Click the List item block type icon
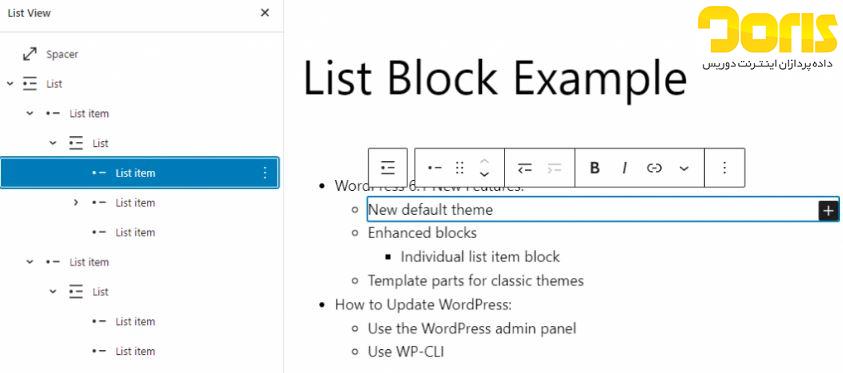This screenshot has height=373, width=843. tap(434, 168)
